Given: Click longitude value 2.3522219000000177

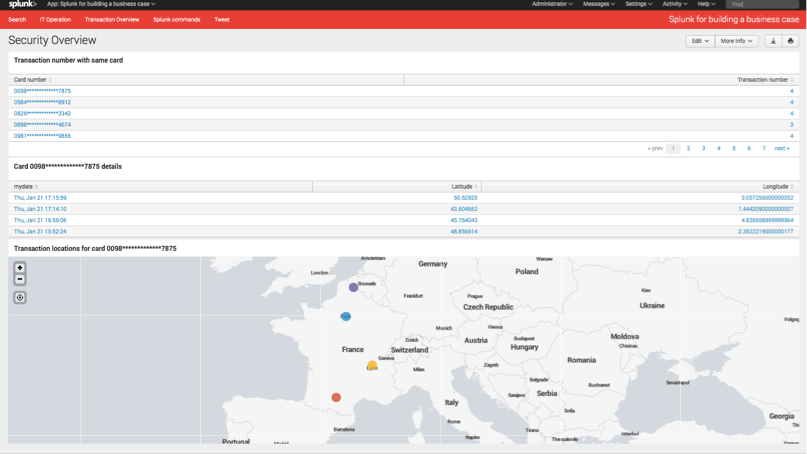Looking at the screenshot, I should point(766,232).
